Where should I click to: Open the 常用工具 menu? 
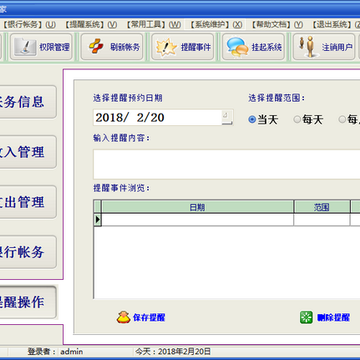153,25
